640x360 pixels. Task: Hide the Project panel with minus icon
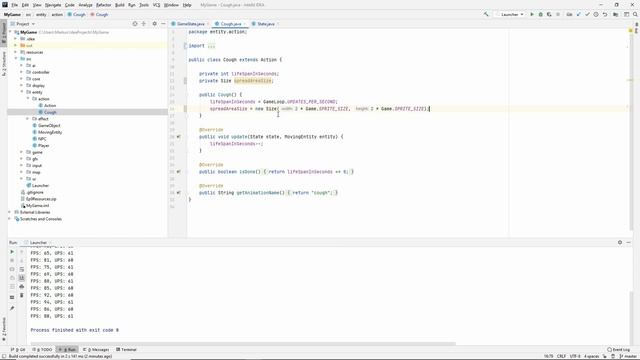[x=163, y=24]
